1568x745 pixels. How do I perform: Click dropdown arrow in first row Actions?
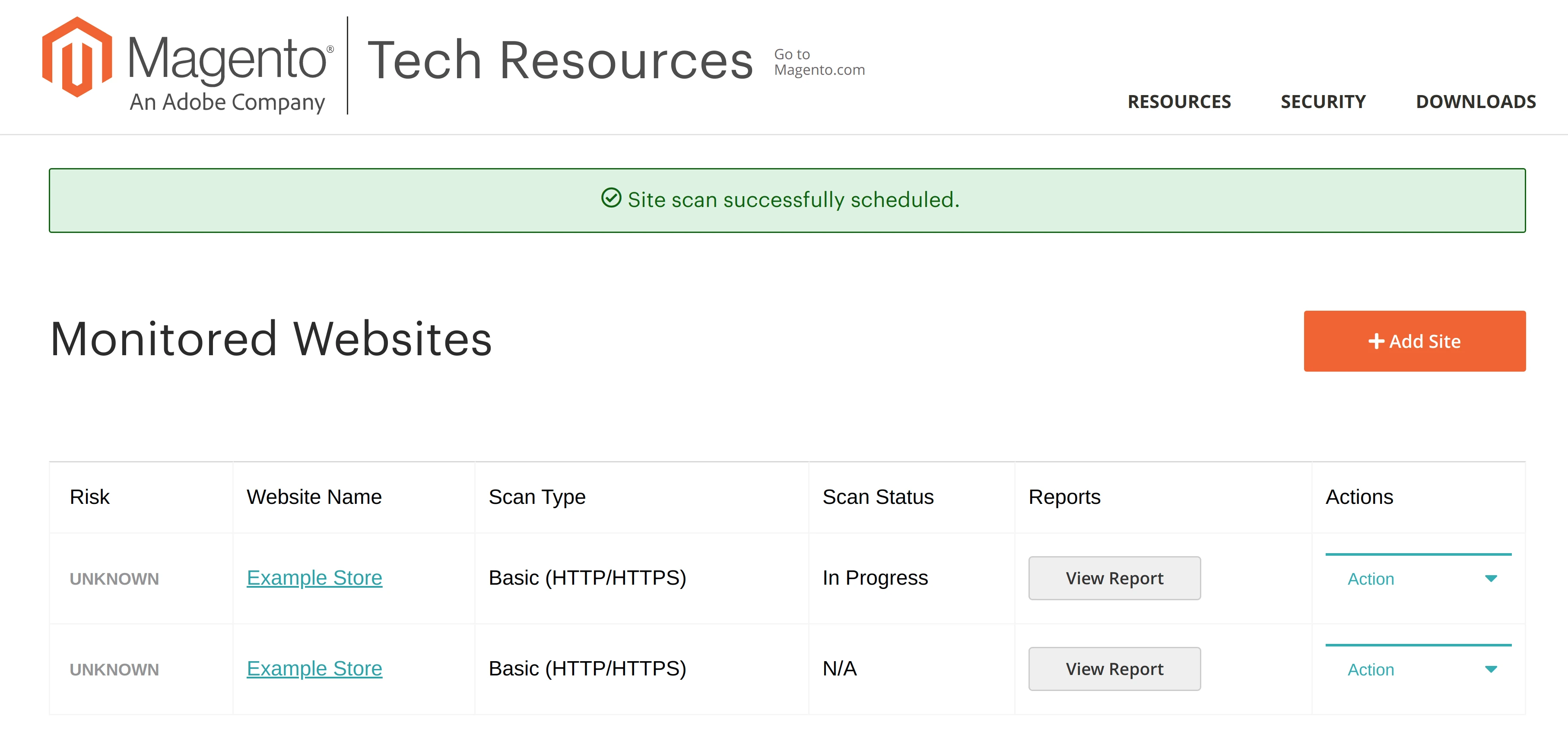[x=1490, y=578]
